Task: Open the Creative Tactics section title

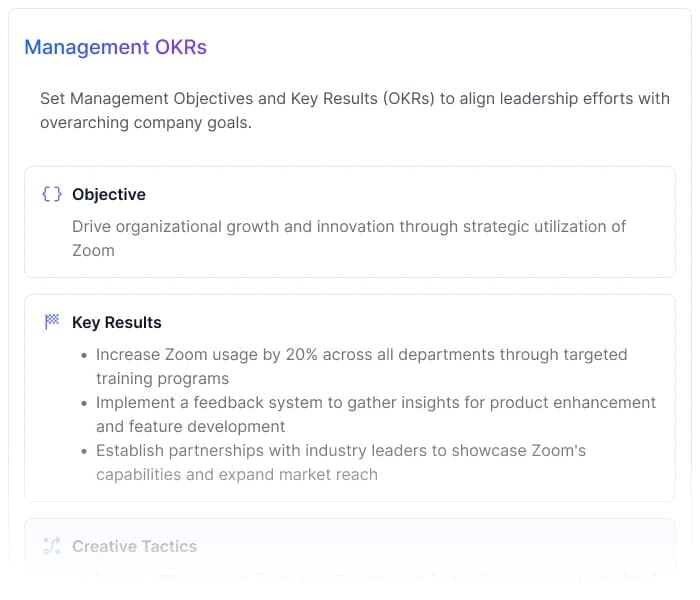Action: [x=134, y=546]
